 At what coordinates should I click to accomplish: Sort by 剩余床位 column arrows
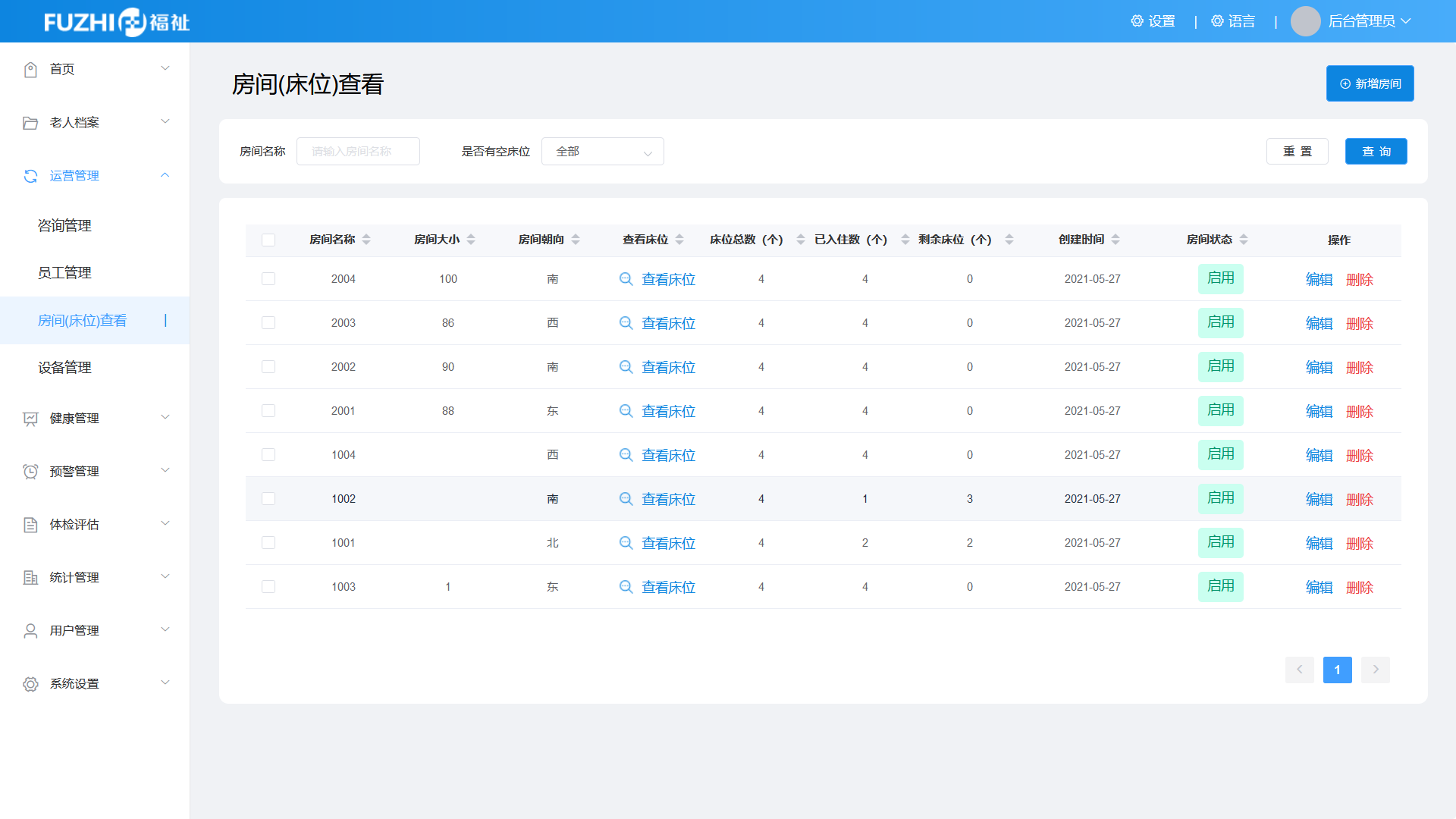pyautogui.click(x=1009, y=240)
